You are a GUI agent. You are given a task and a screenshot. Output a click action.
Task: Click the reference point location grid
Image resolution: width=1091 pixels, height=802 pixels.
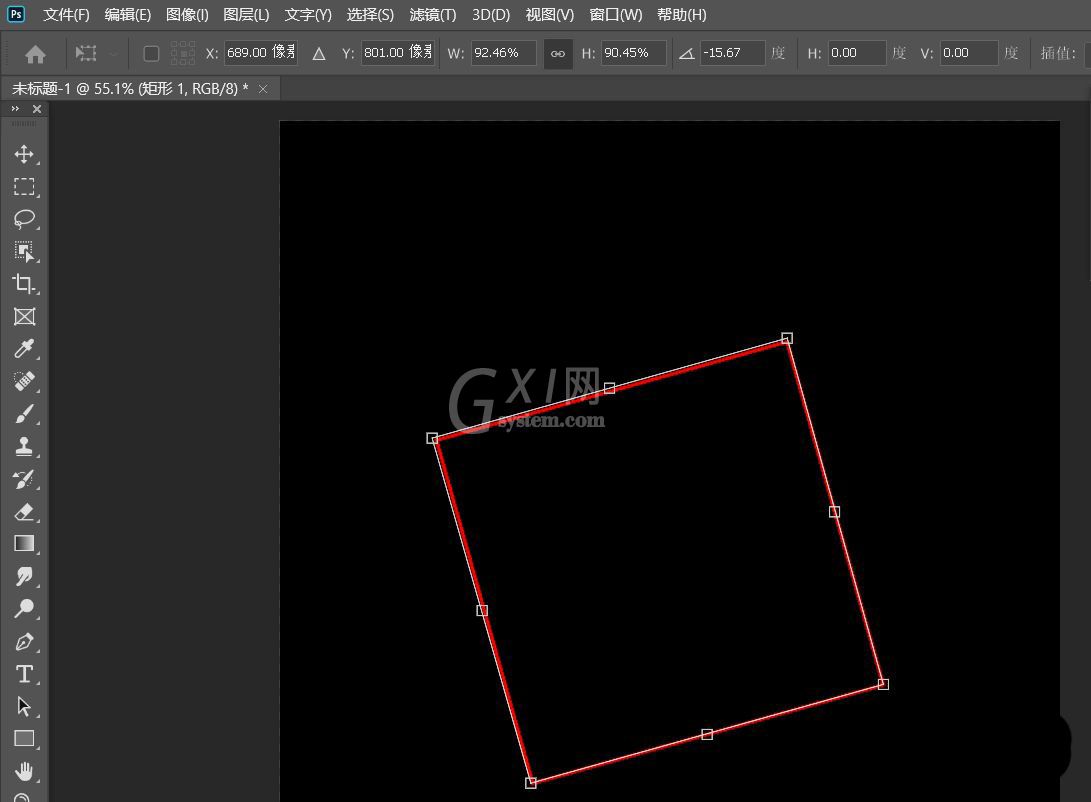pos(183,53)
